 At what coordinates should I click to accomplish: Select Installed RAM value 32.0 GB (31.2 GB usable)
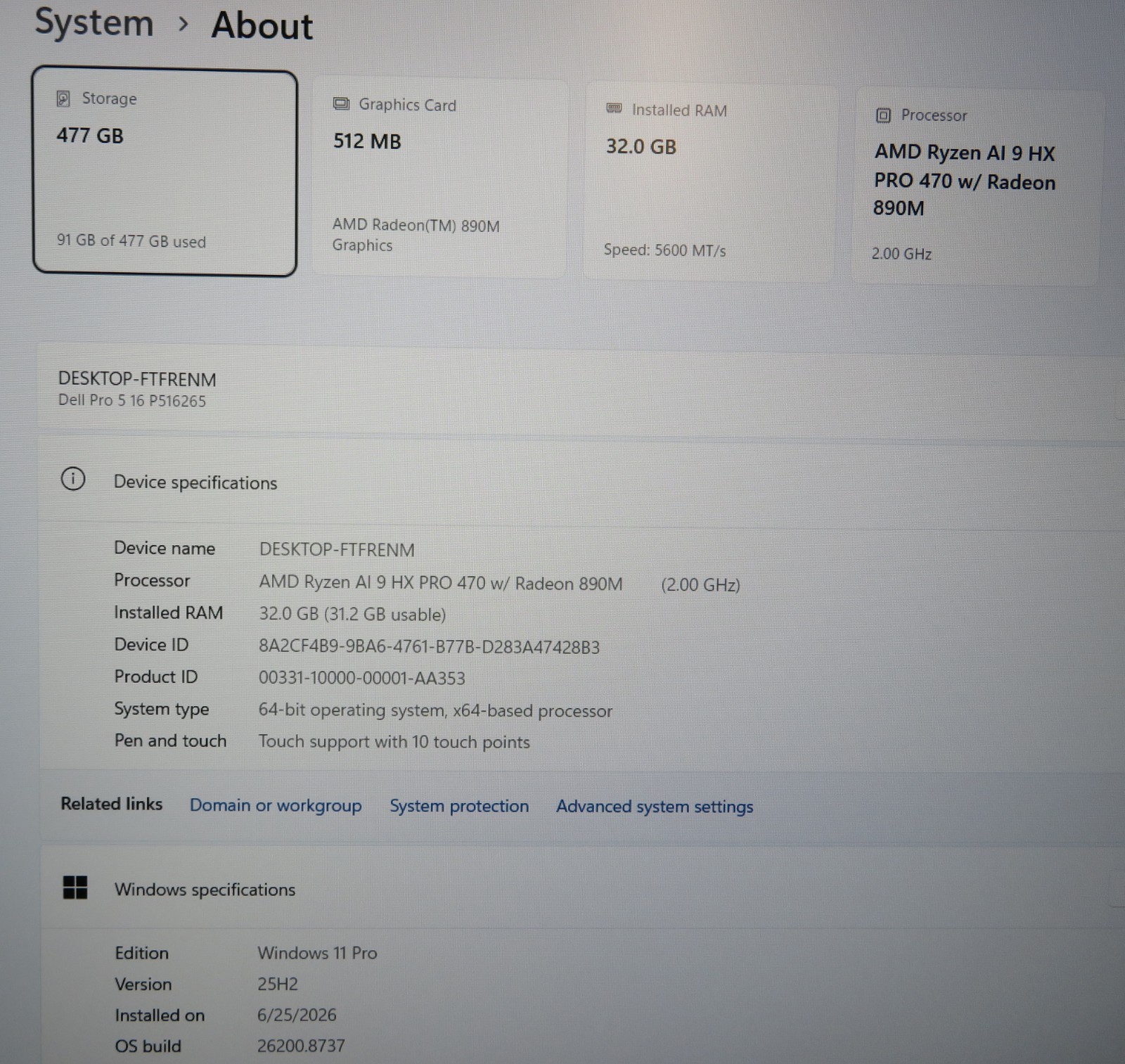[352, 614]
